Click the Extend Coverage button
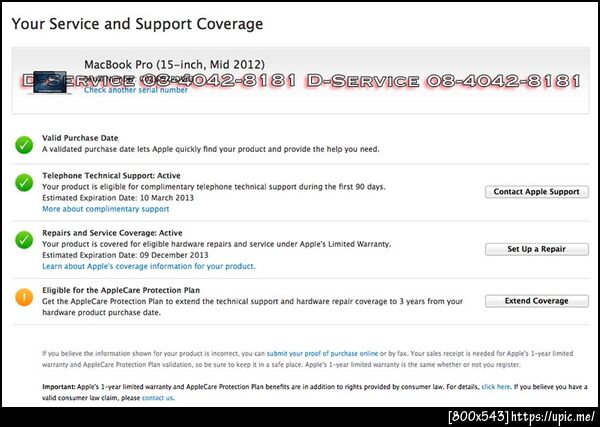 (x=536, y=301)
